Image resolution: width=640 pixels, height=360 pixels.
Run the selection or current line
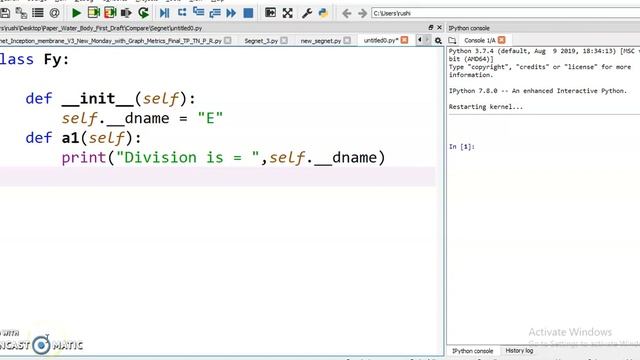pos(126,13)
